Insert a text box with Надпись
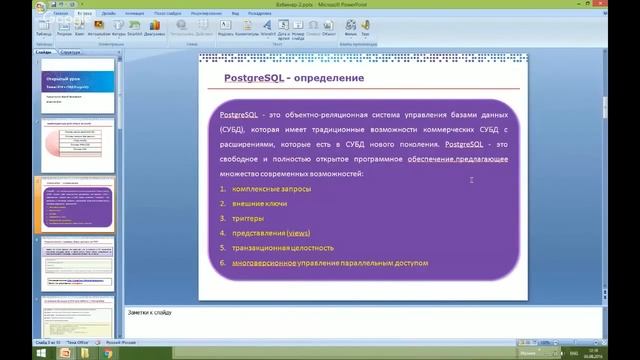 [x=225, y=28]
